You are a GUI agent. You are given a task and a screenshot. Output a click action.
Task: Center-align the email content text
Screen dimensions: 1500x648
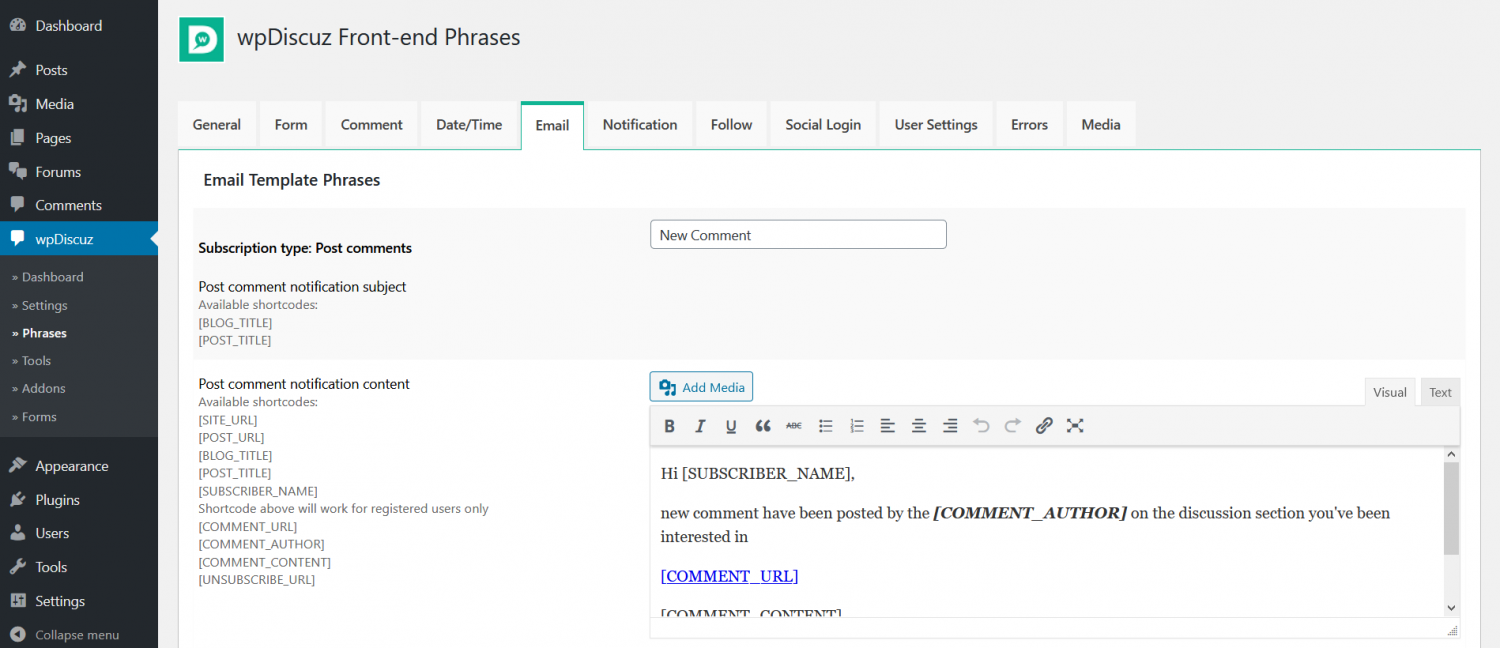(918, 425)
